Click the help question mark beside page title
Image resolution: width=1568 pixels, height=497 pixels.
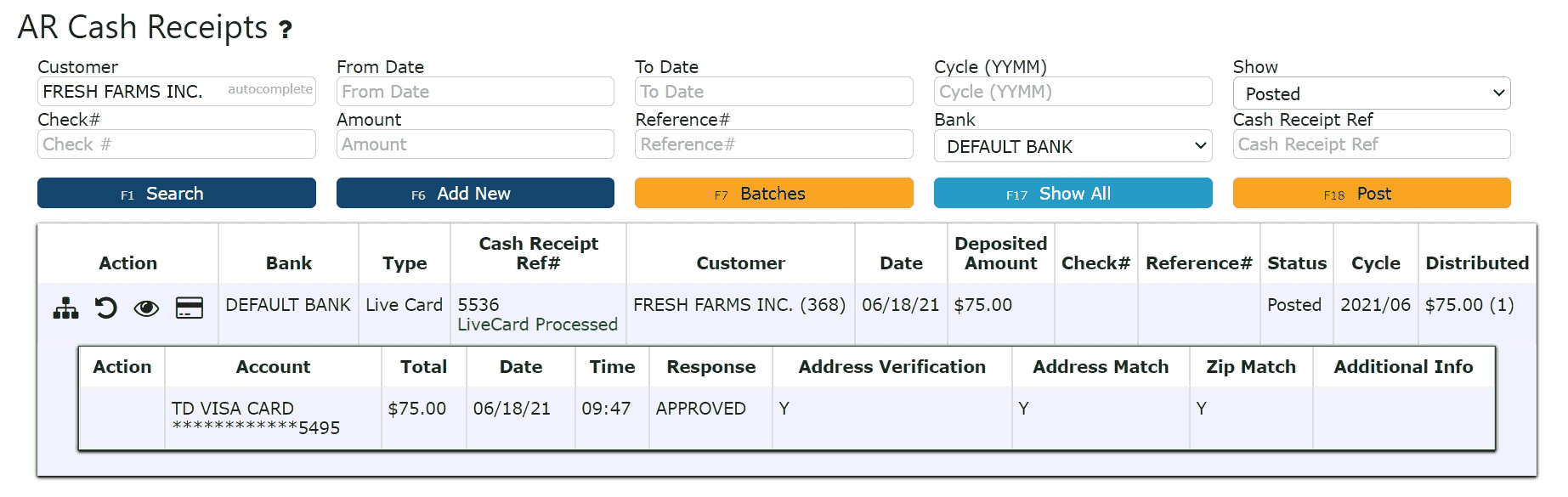tap(286, 31)
